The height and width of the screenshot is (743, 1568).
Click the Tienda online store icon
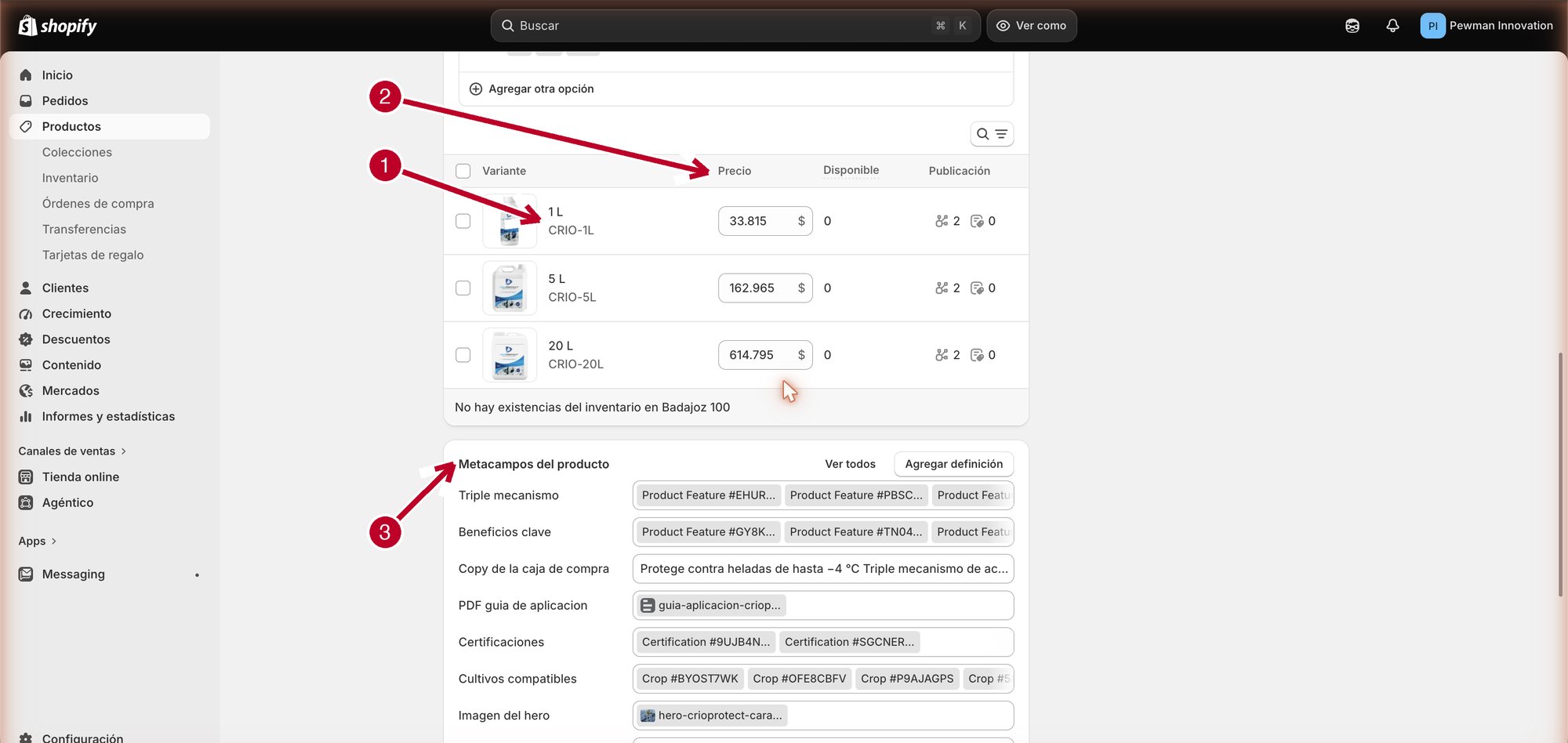coord(26,477)
